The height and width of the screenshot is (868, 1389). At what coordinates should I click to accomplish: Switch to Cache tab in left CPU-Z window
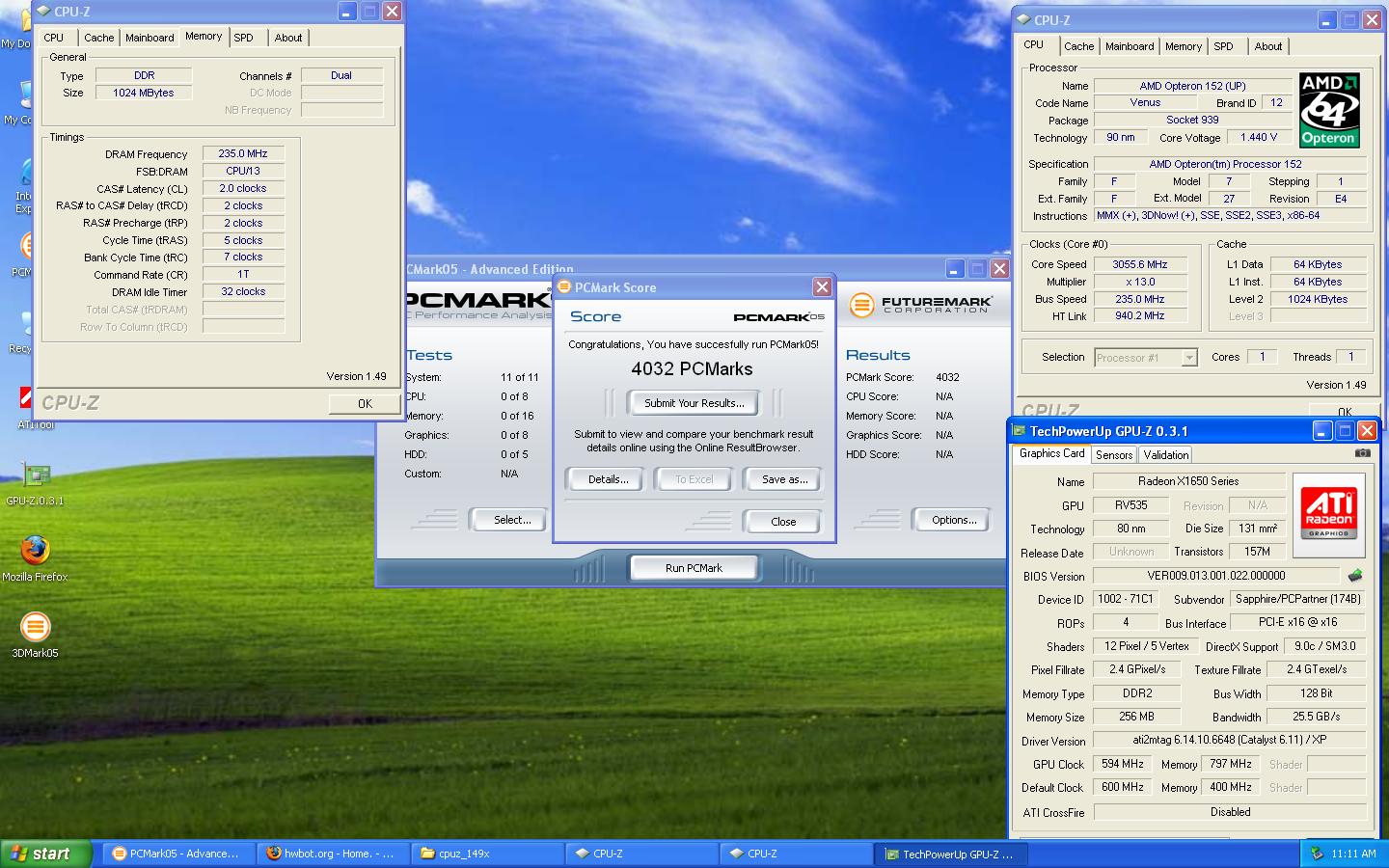click(x=98, y=38)
